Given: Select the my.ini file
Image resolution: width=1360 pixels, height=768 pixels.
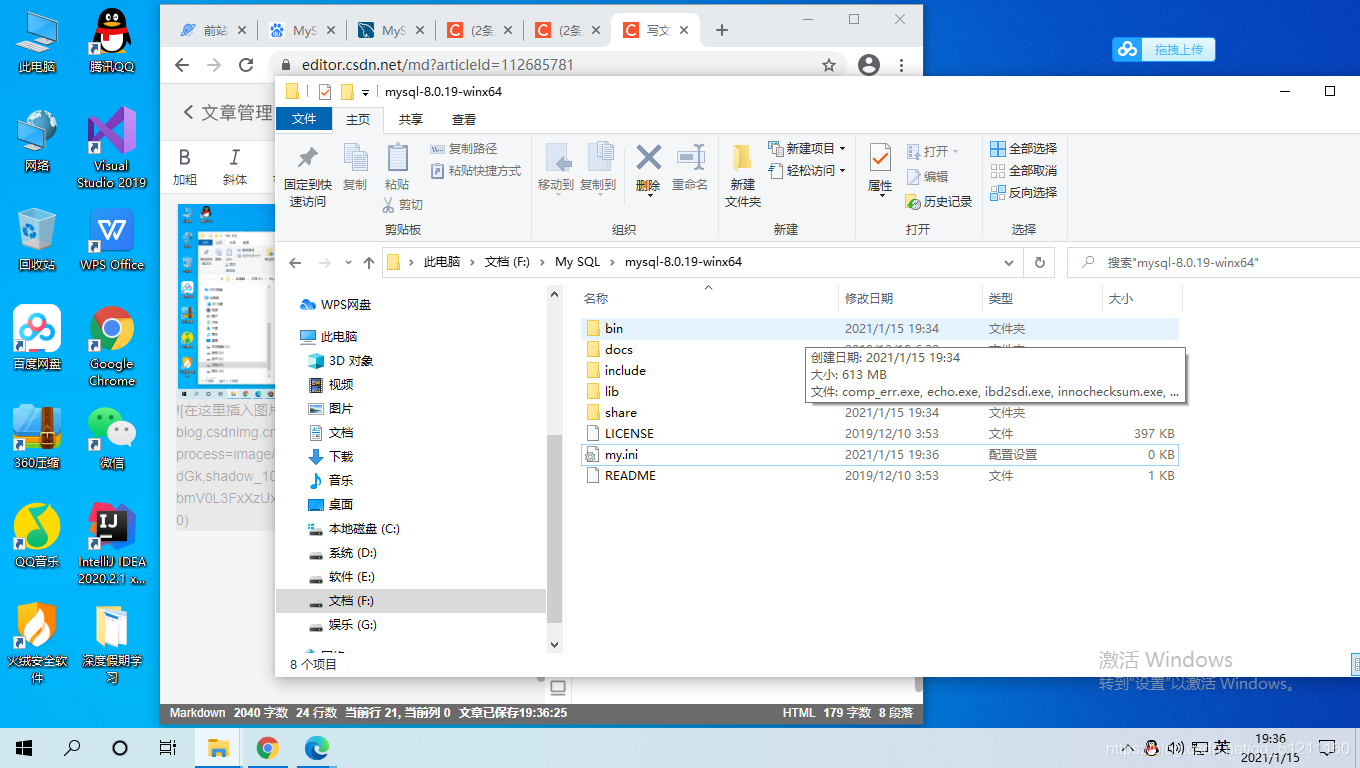Looking at the screenshot, I should pos(621,454).
